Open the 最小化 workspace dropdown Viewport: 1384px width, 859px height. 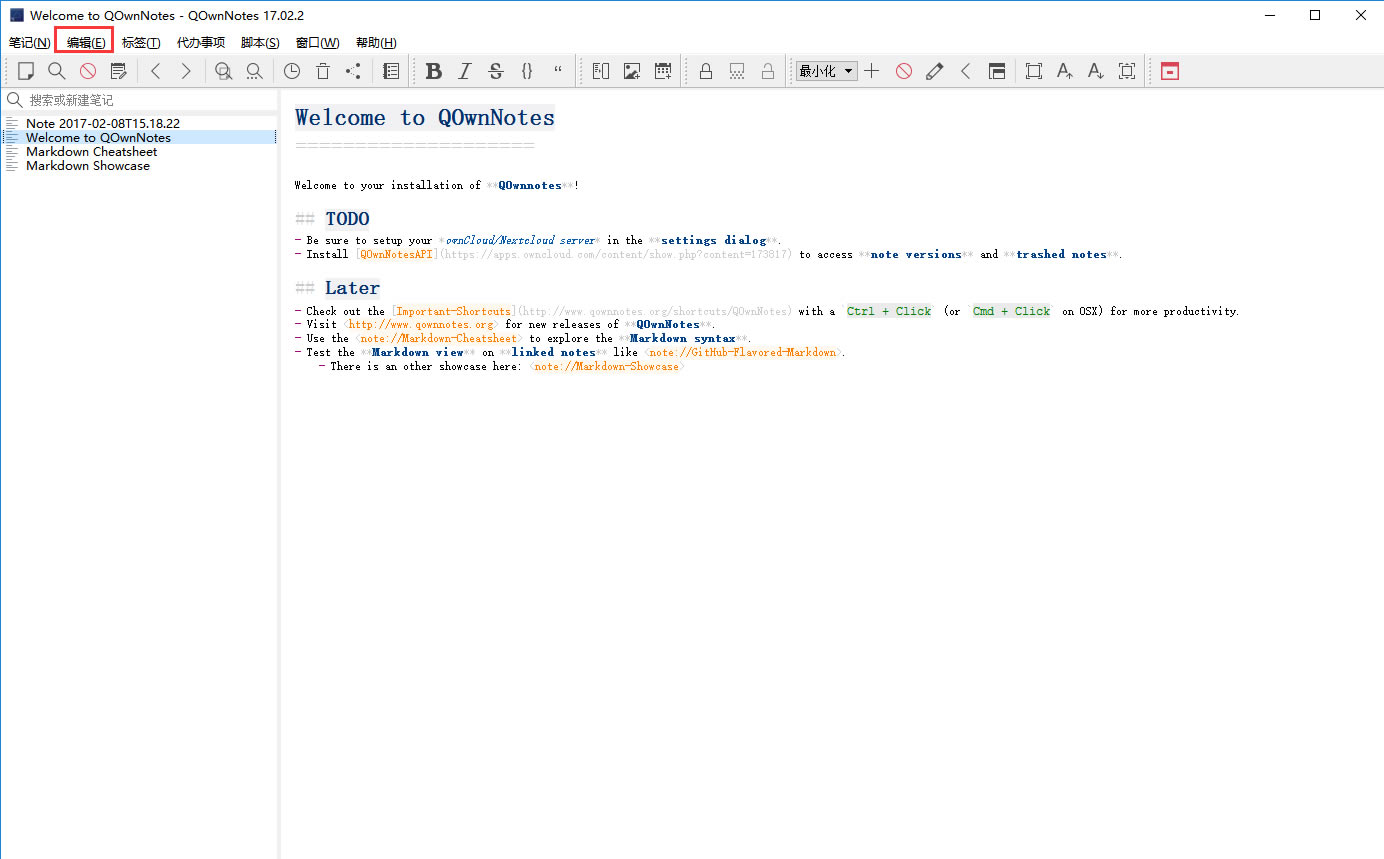[x=826, y=71]
